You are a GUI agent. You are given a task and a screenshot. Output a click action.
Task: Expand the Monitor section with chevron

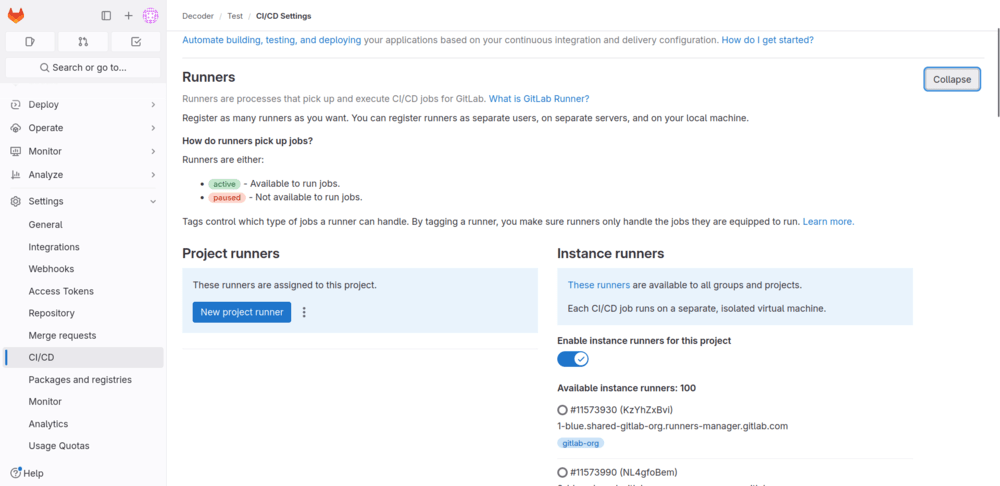click(153, 151)
